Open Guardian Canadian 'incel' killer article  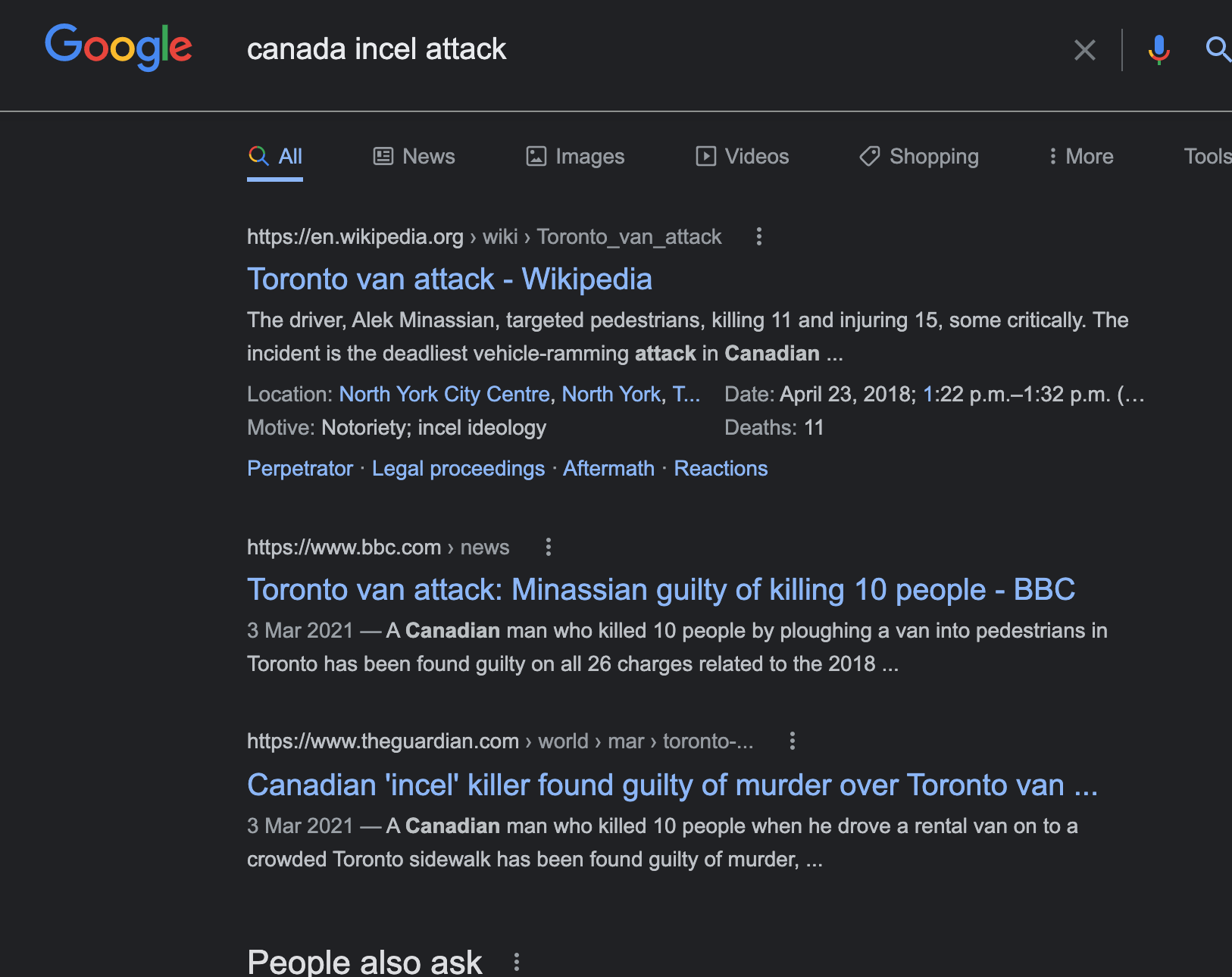click(672, 785)
